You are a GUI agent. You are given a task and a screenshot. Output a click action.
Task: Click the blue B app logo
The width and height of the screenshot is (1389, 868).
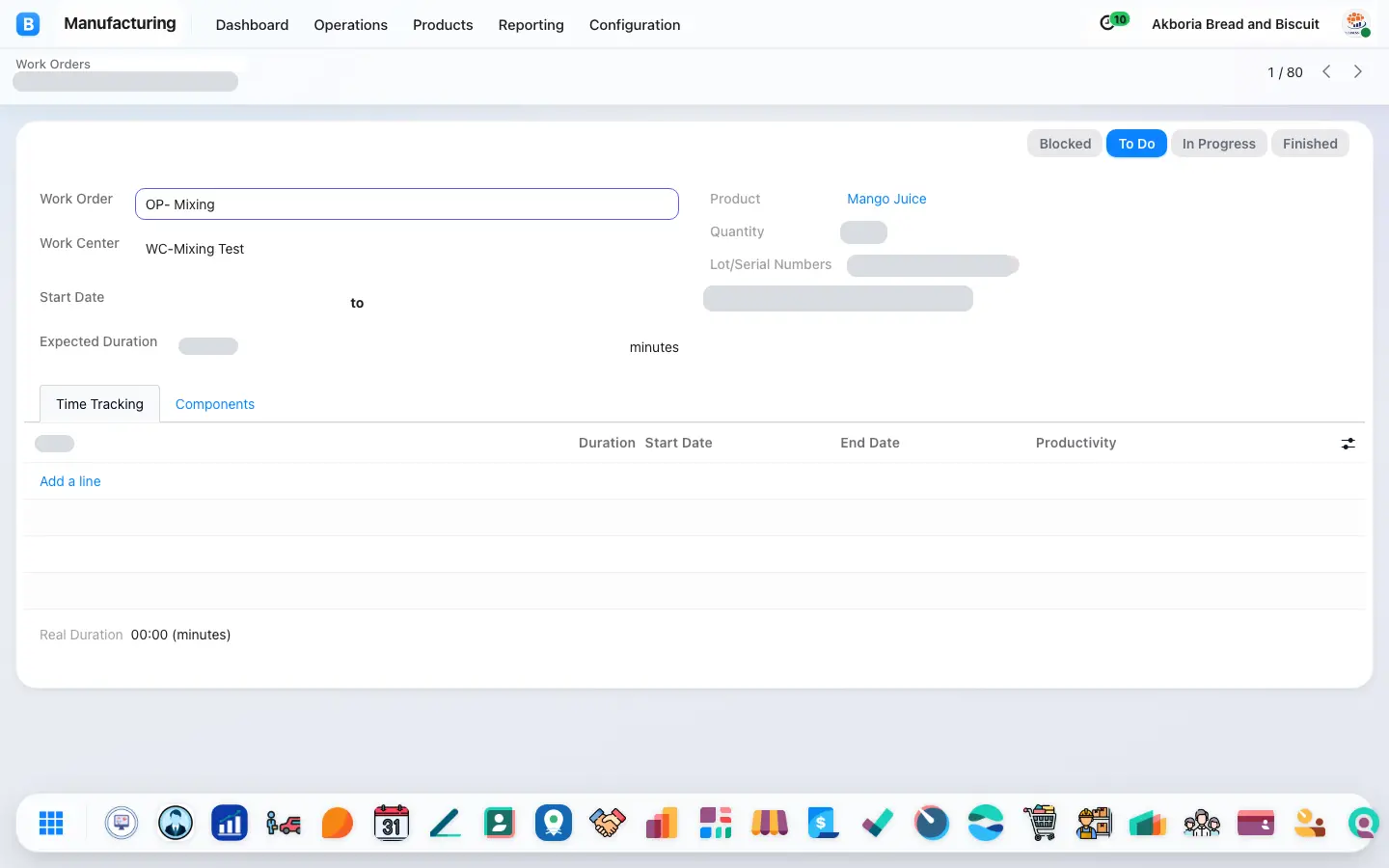pyautogui.click(x=28, y=24)
